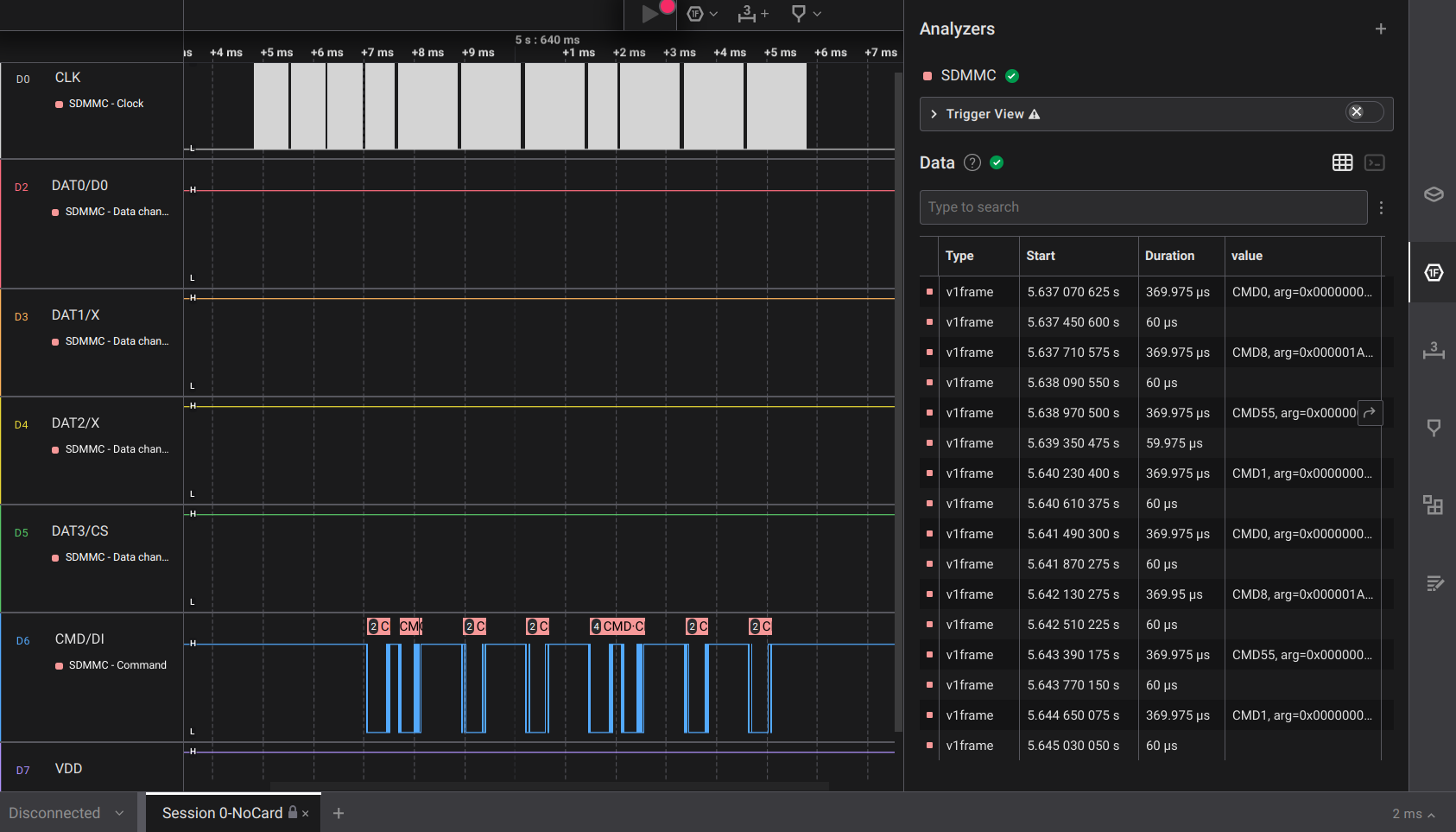Click the CM frame bubble on CMD/DI waveform
Viewport: 1456px width, 832px height.
click(410, 626)
